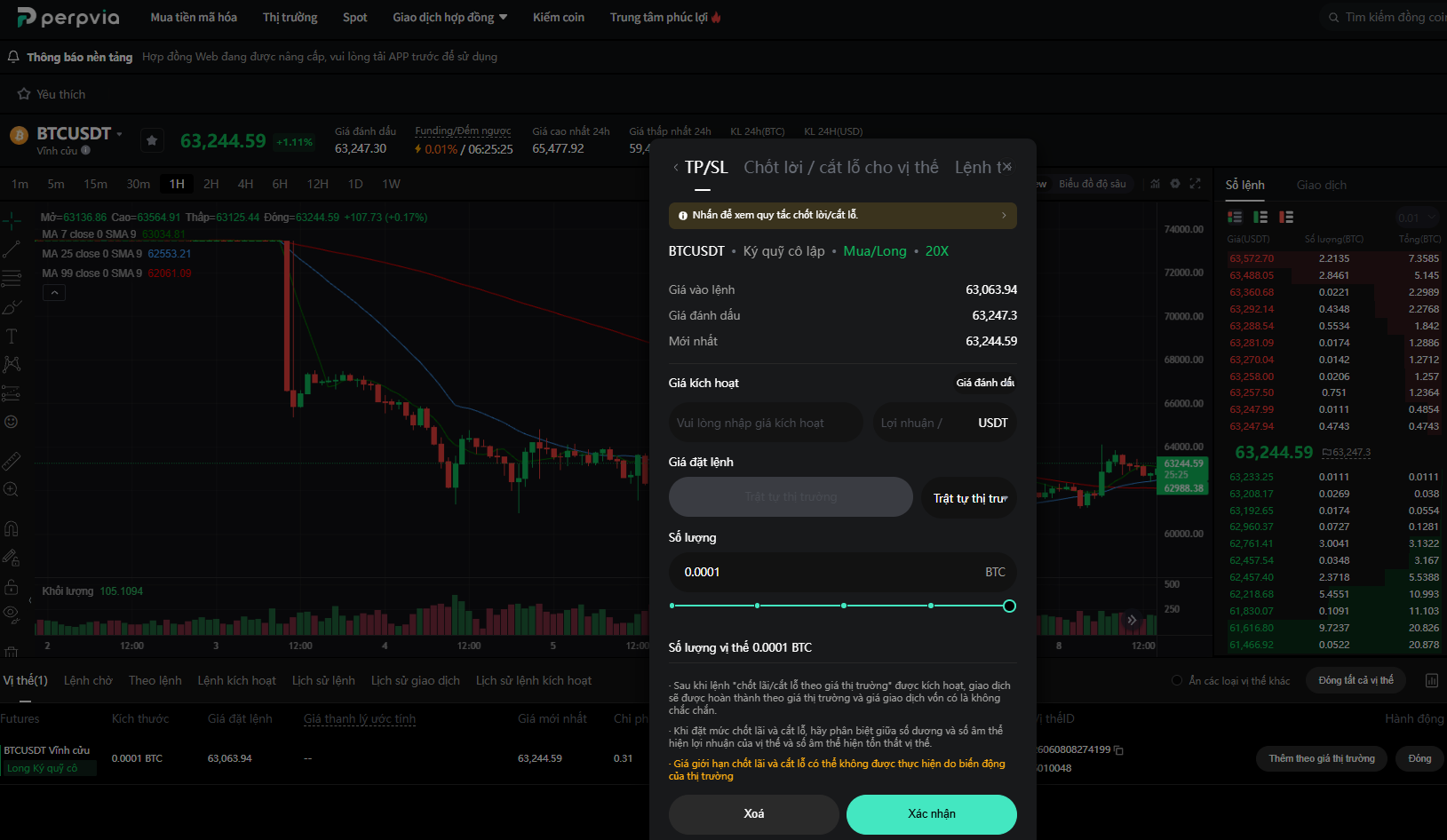The height and width of the screenshot is (840, 1447).
Task: Switch to Chốt lời / cắt lỗ cho vị thế tab
Action: [841, 167]
